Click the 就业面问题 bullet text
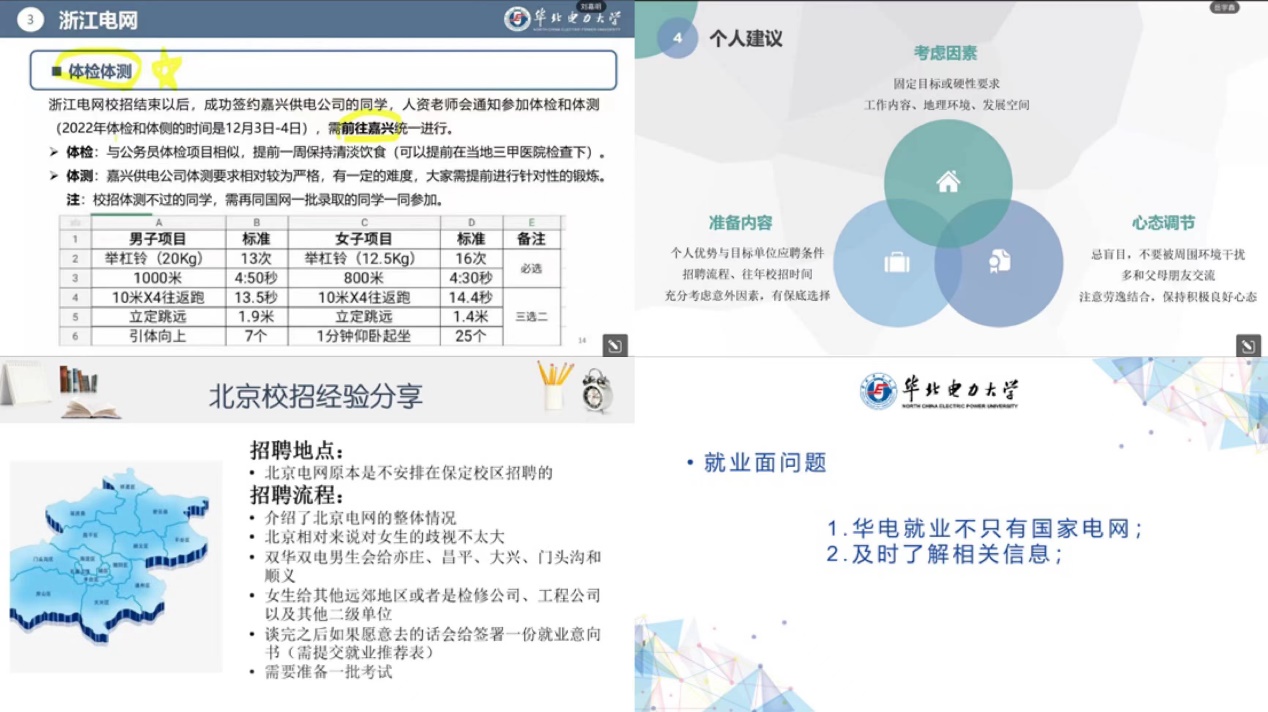This screenshot has width=1268, height=712. point(765,463)
